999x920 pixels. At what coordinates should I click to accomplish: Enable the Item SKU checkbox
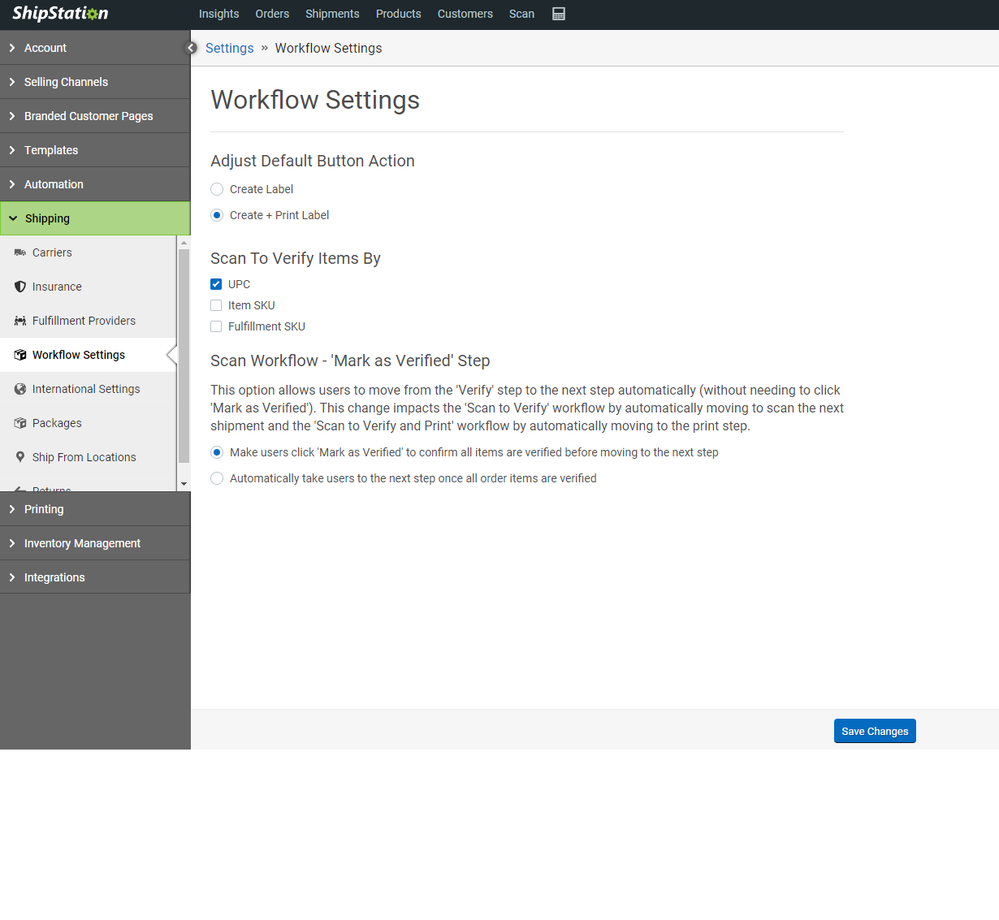[216, 306]
